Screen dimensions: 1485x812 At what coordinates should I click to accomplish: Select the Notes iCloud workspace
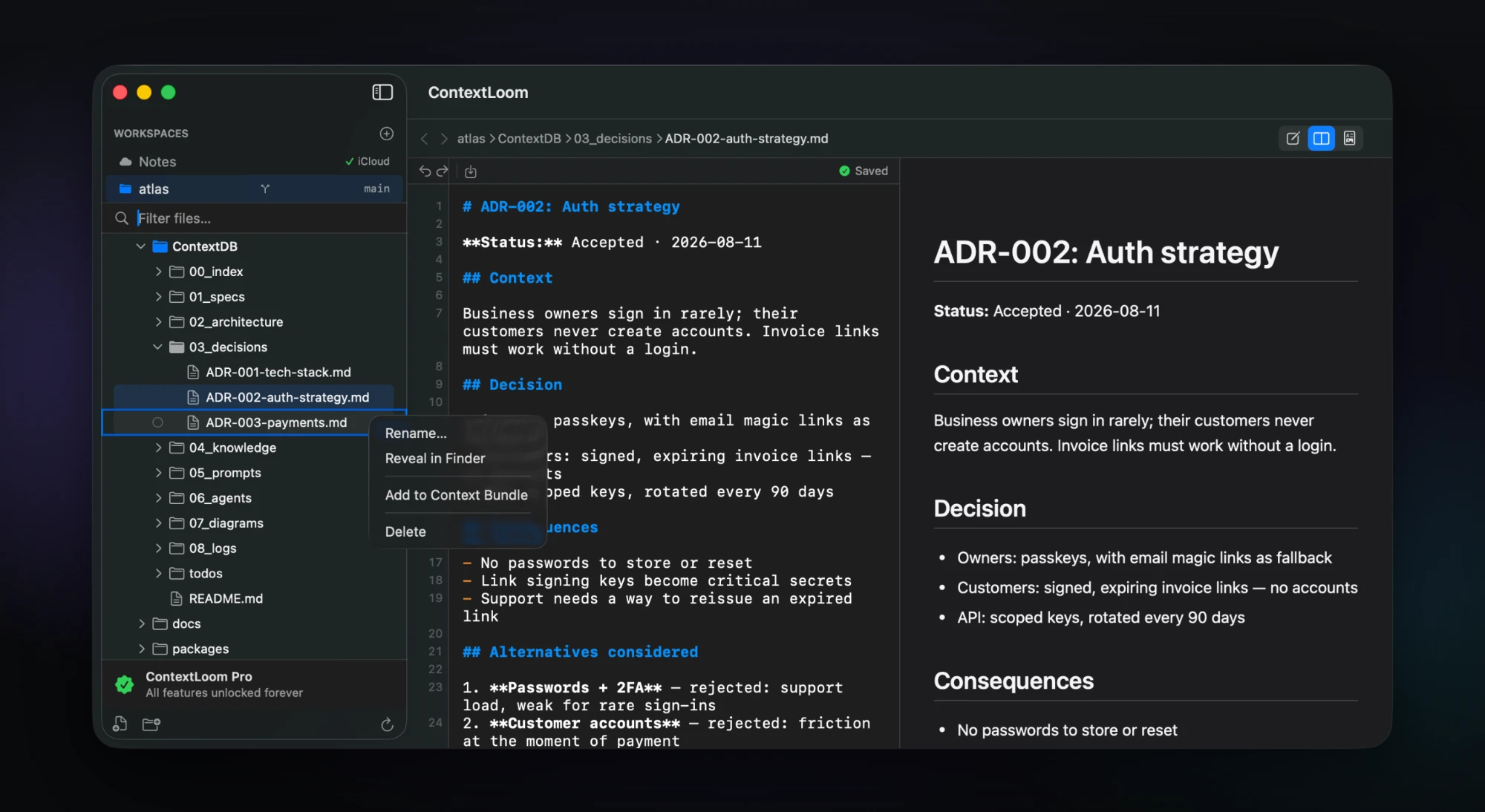pyautogui.click(x=254, y=162)
